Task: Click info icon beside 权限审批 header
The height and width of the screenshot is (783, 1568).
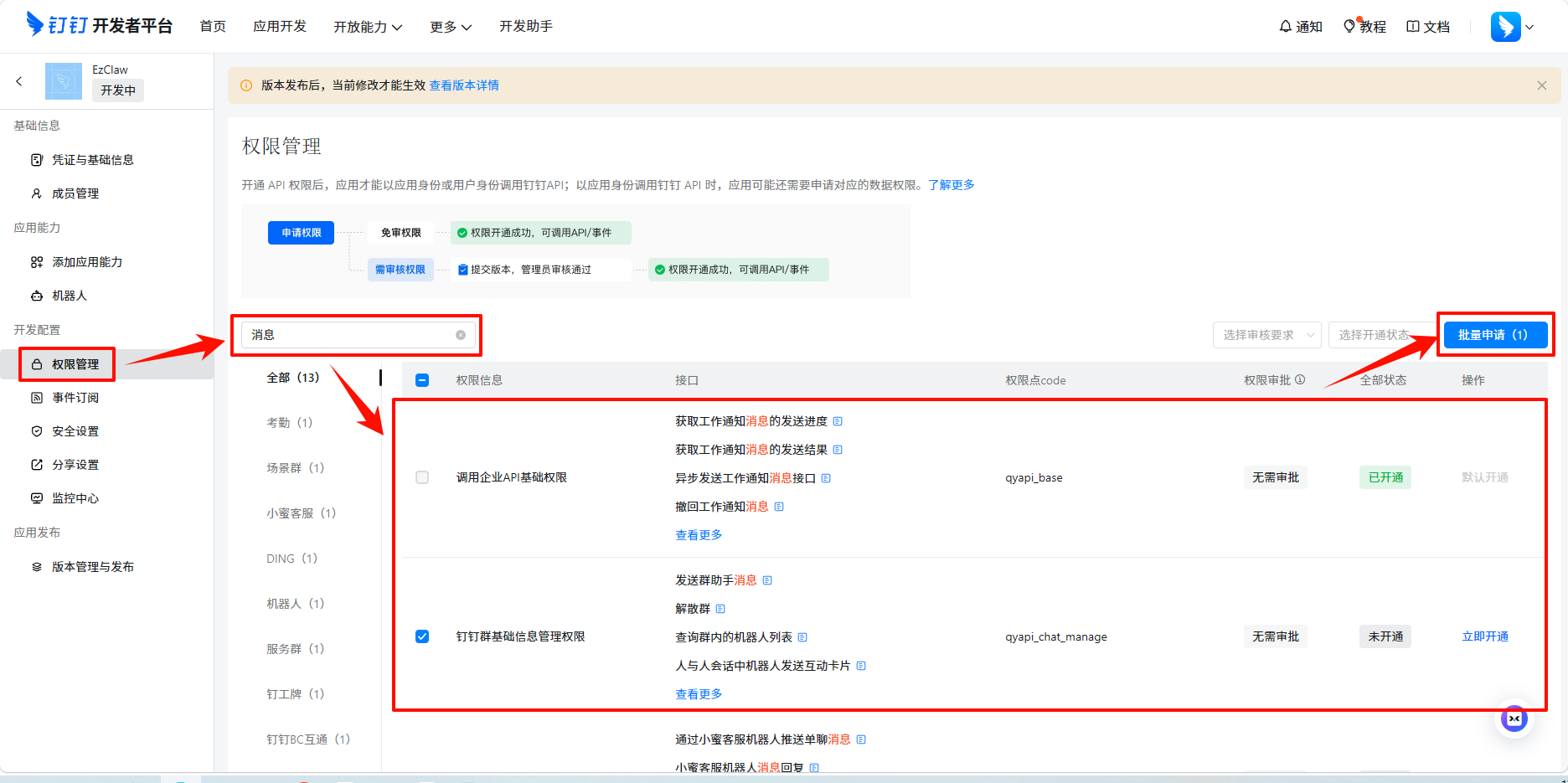Action: click(1300, 379)
